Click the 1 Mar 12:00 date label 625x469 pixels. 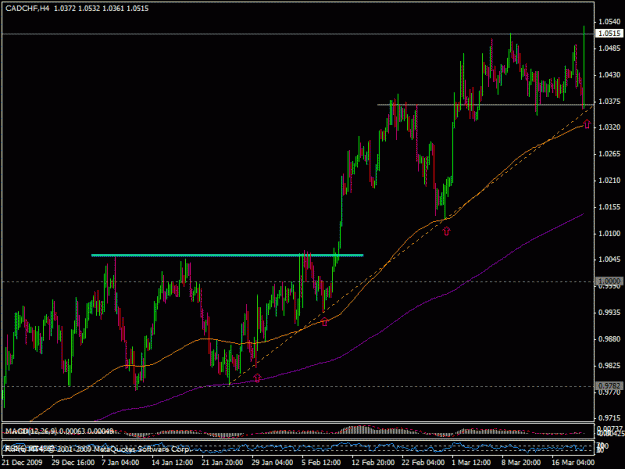(x=471, y=463)
